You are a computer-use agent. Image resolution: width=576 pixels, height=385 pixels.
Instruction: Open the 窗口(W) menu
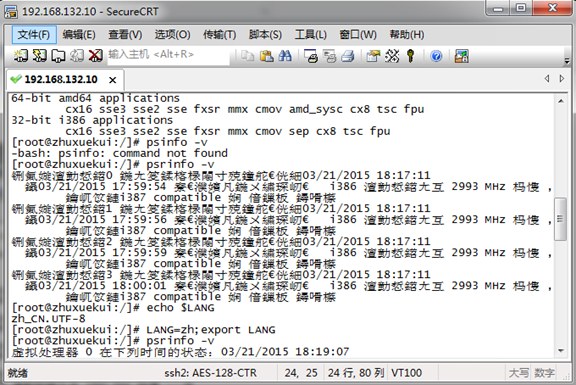[358, 35]
